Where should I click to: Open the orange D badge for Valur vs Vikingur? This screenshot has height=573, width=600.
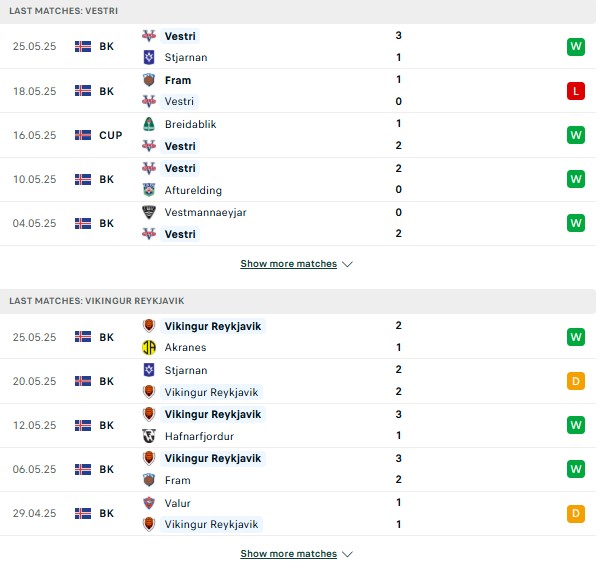click(x=576, y=513)
